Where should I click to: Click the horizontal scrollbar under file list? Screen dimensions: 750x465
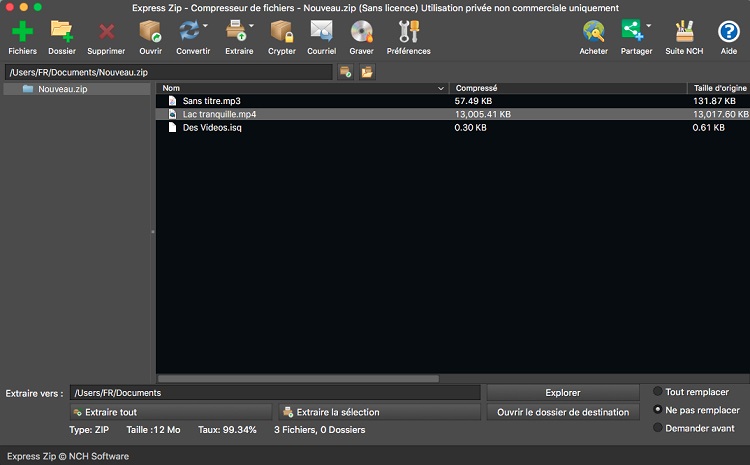tap(298, 379)
